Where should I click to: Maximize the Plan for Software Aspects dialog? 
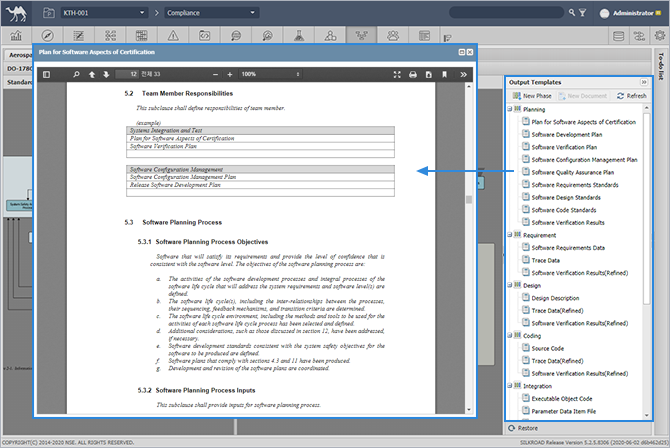click(461, 52)
